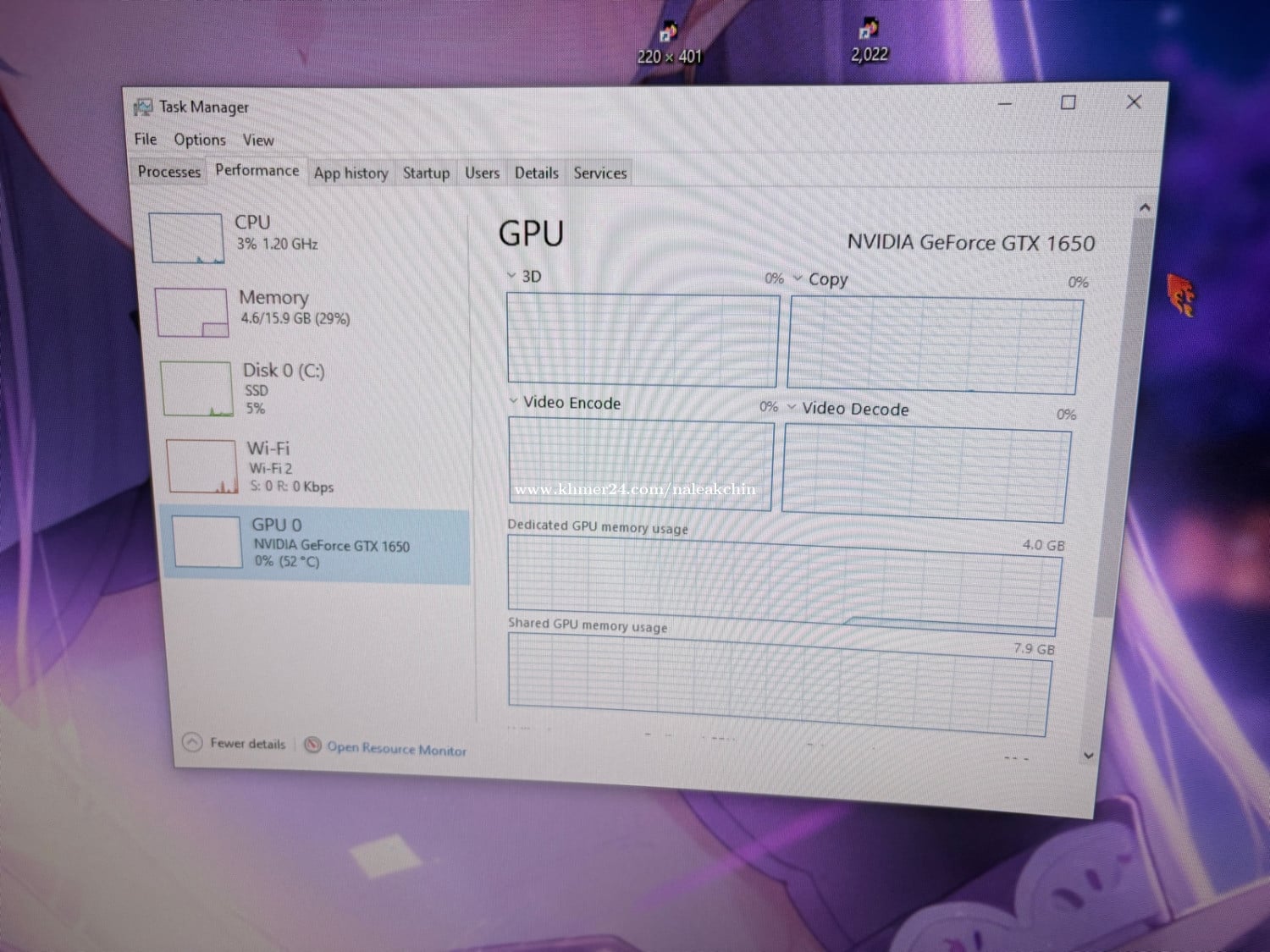Open the Options menu

(x=200, y=140)
